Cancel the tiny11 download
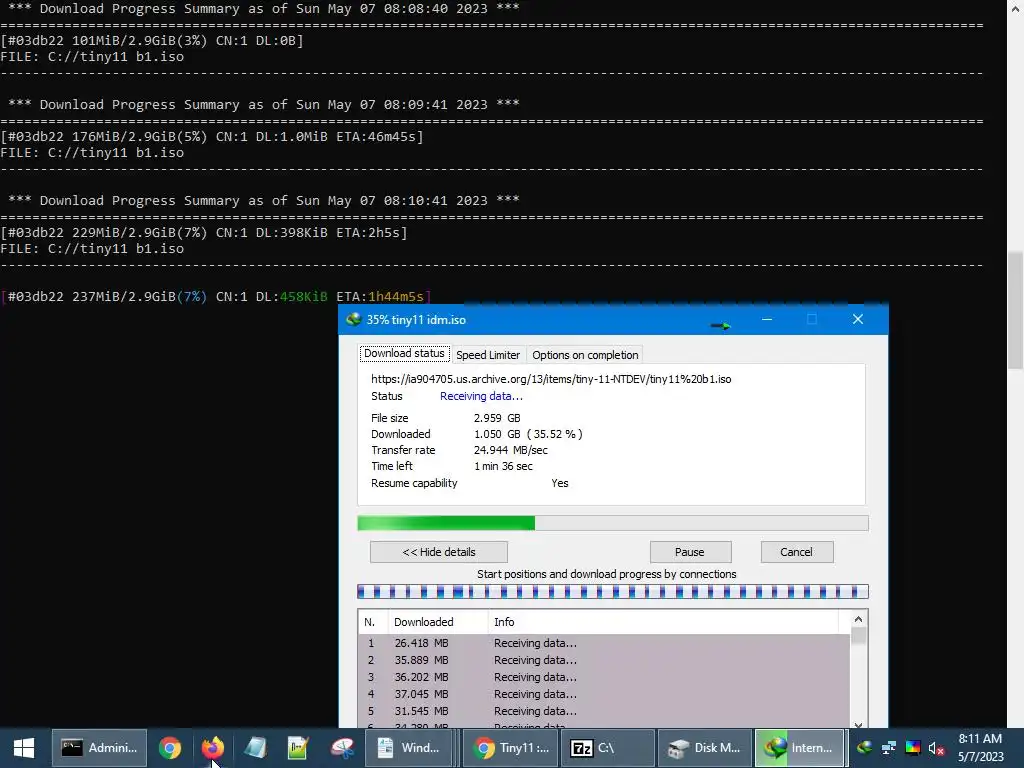The image size is (1024, 768). [797, 552]
